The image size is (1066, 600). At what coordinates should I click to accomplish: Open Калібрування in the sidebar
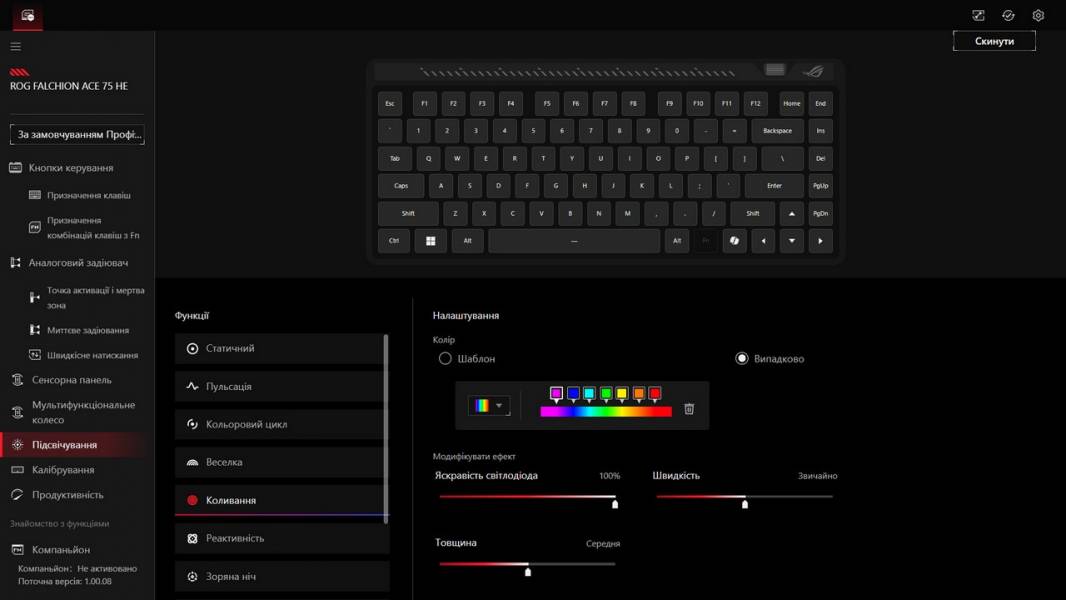tap(63, 470)
